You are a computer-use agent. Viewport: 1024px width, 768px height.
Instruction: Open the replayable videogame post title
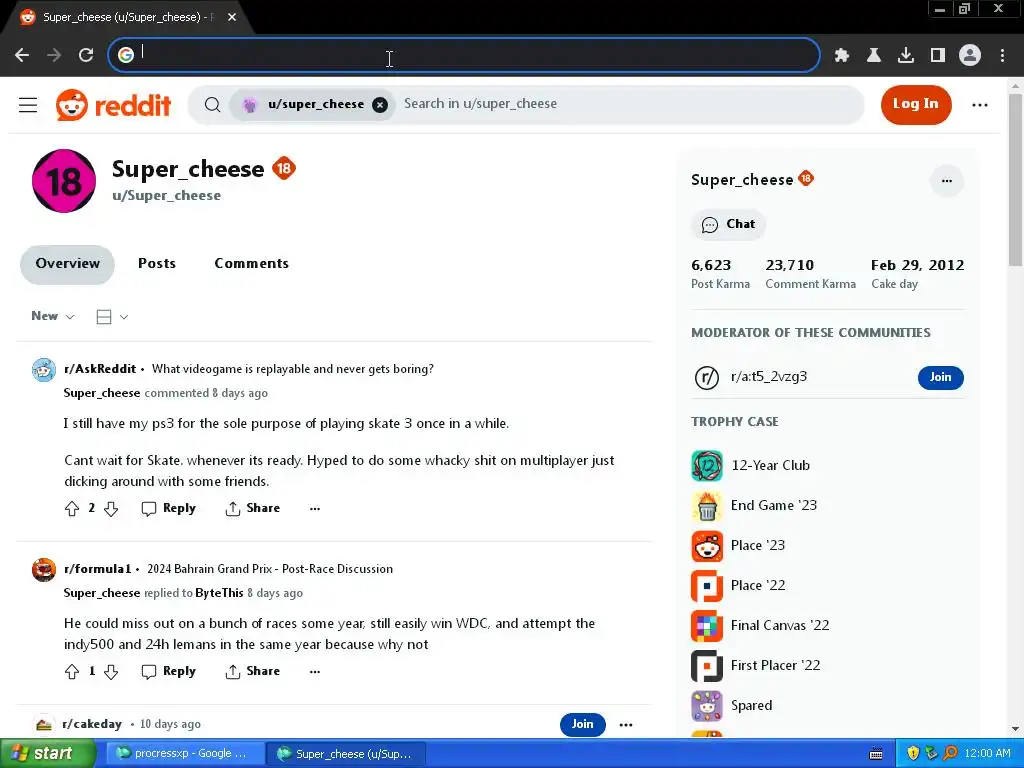click(x=293, y=369)
